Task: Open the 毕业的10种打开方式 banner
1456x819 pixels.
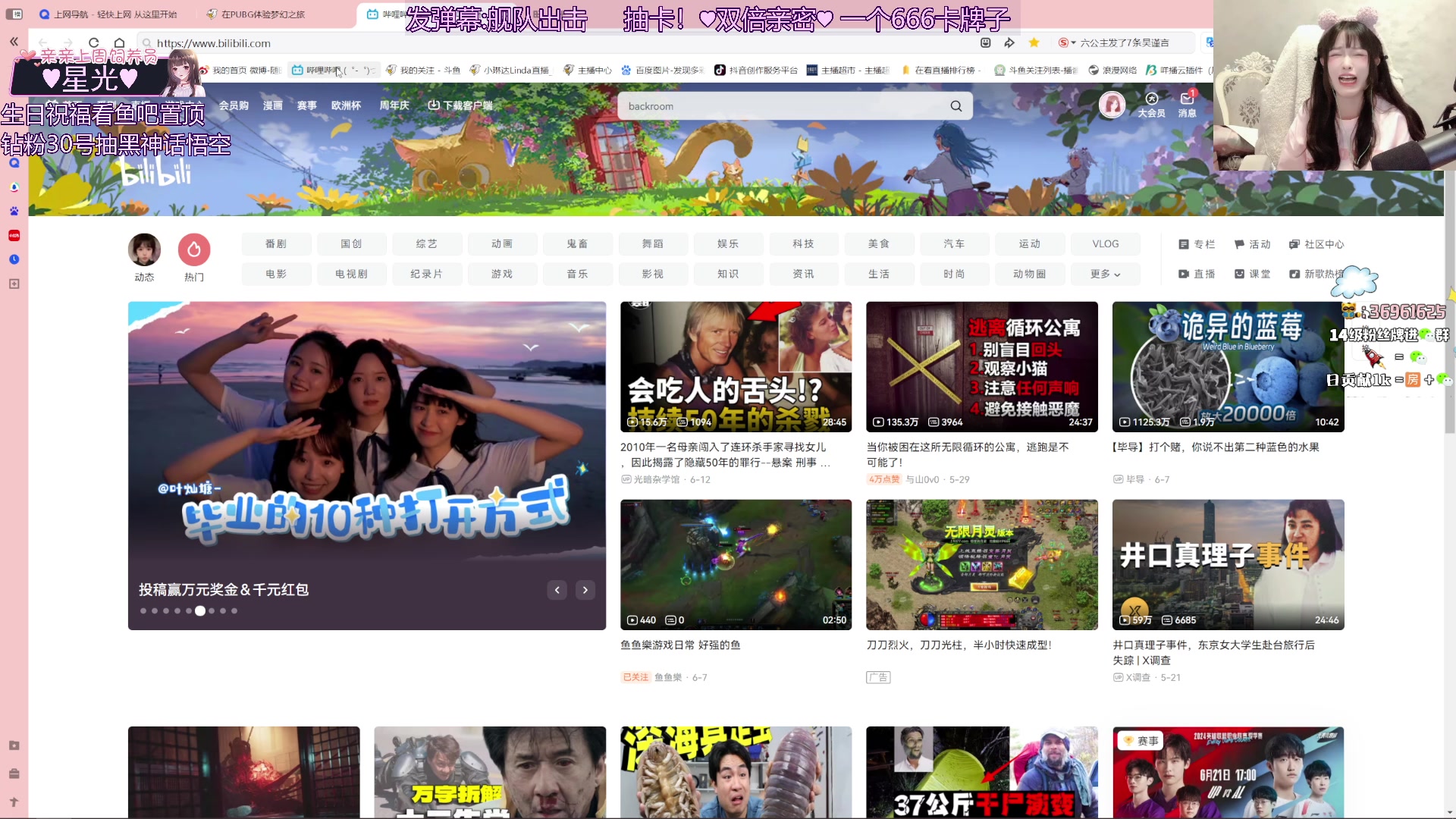Action: point(367,466)
